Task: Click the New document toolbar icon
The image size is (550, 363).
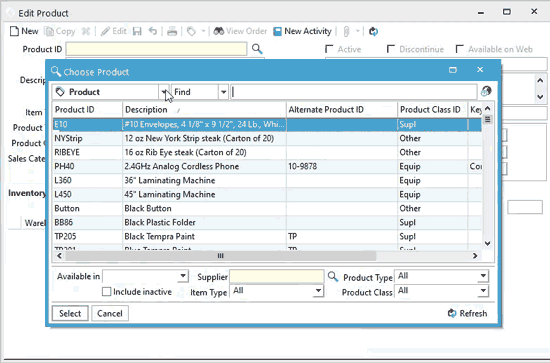Action: click(14, 31)
